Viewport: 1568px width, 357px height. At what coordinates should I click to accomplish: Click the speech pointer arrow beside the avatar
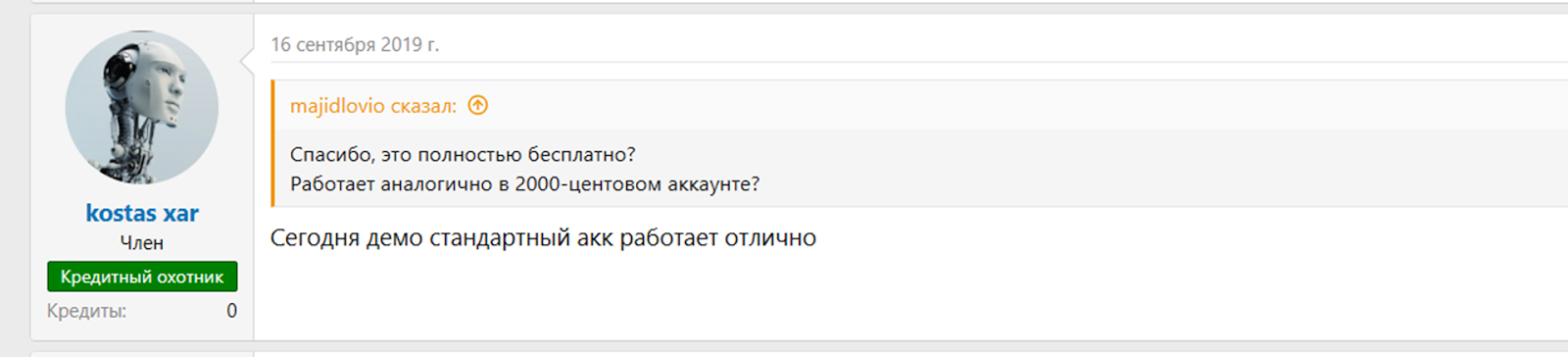(x=248, y=63)
